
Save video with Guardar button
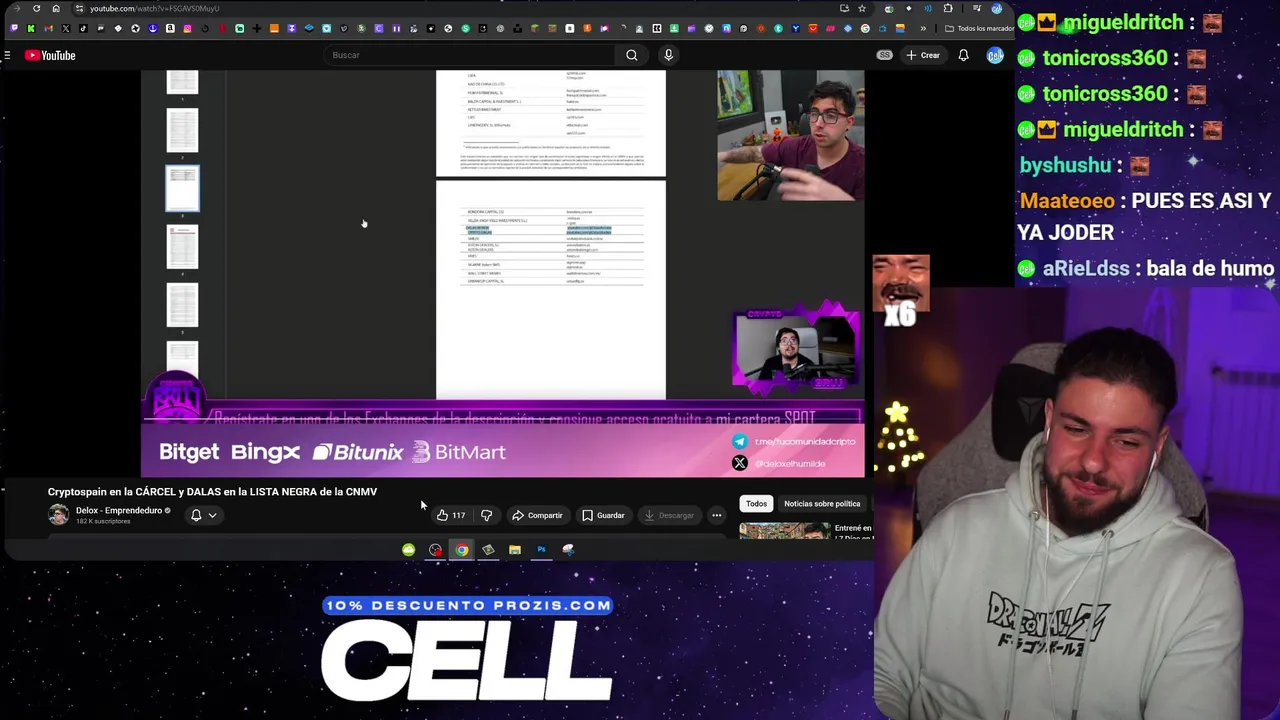[603, 515]
